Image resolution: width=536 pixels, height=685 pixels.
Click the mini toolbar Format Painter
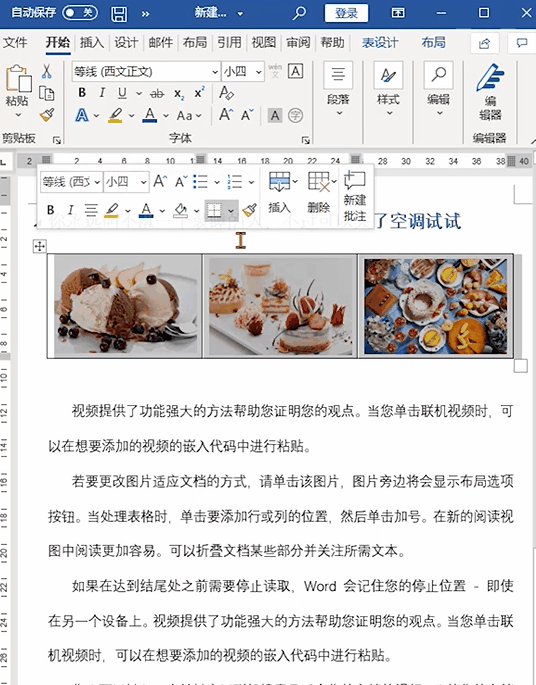click(x=250, y=210)
